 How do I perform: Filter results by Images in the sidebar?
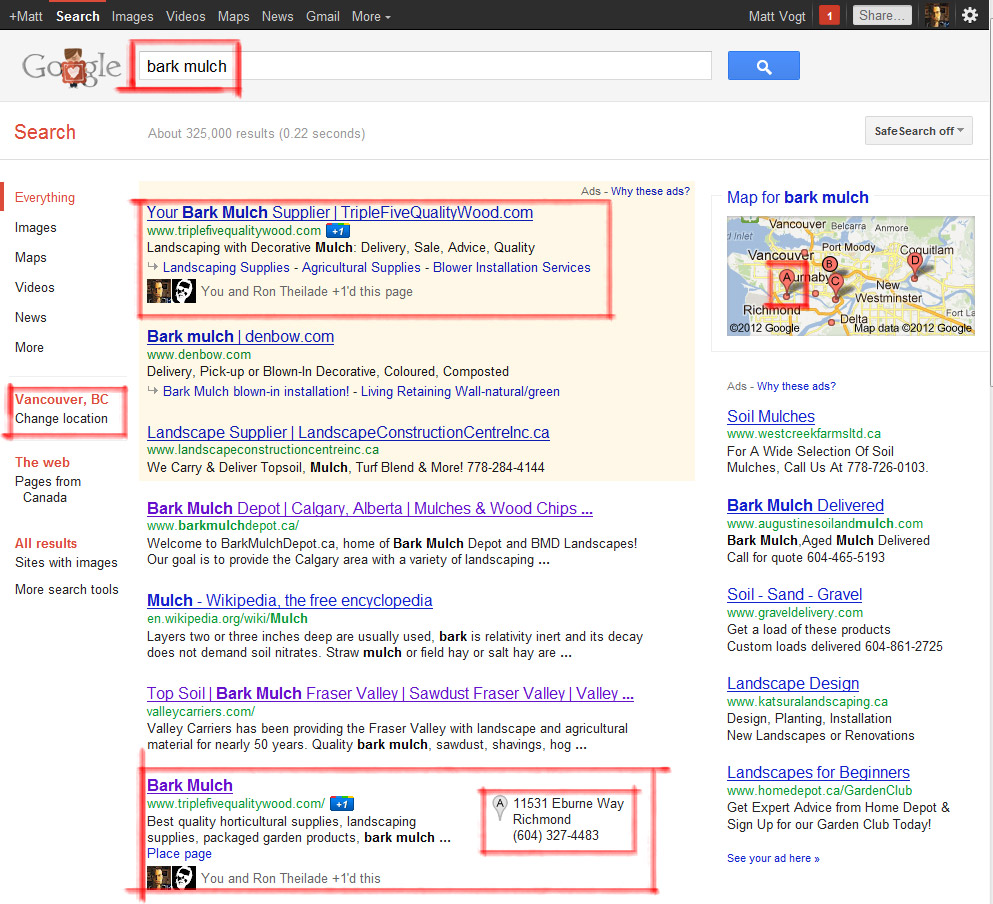[35, 227]
